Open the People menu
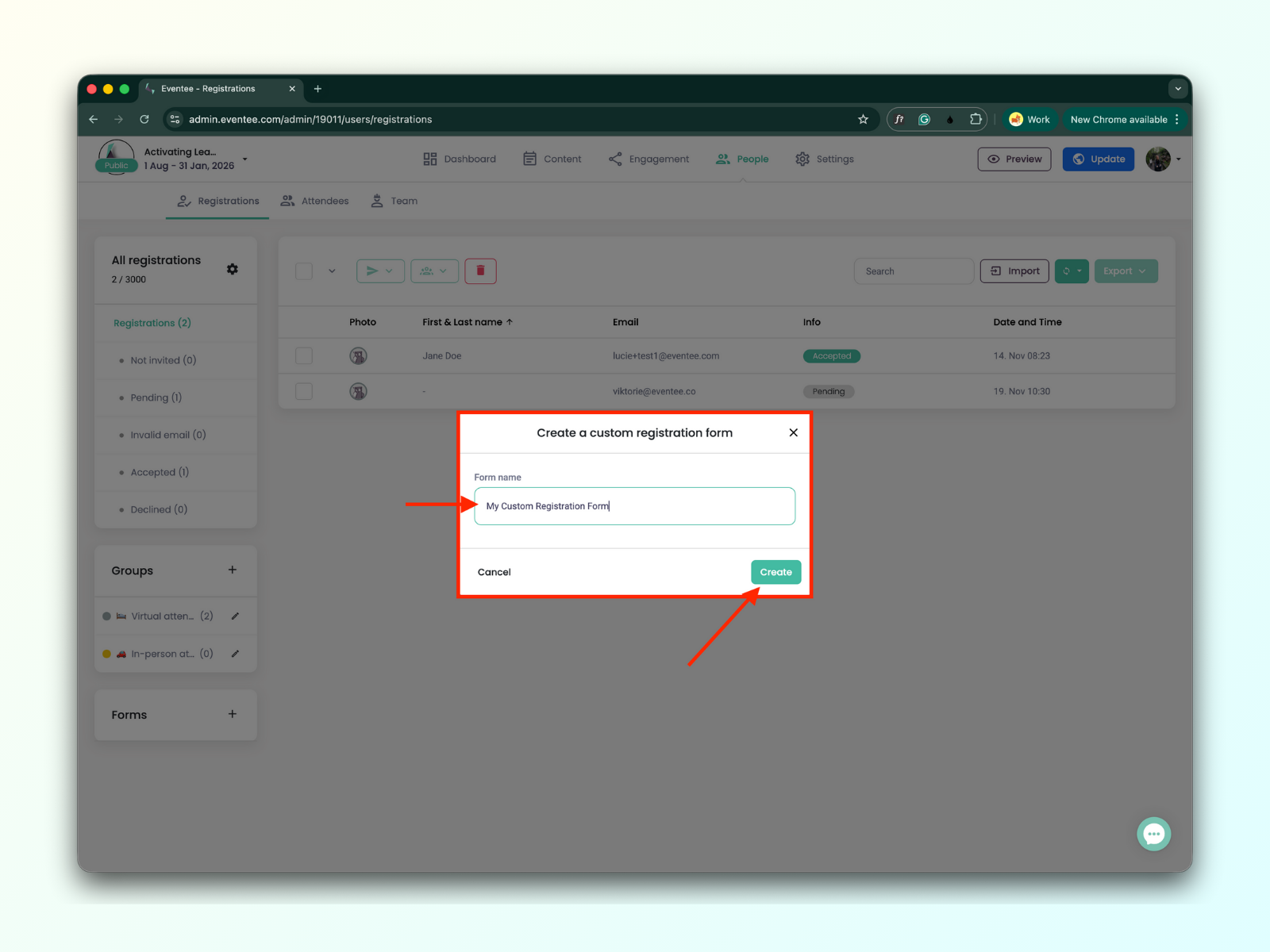Screen dimensions: 1270x952 click(x=742, y=159)
